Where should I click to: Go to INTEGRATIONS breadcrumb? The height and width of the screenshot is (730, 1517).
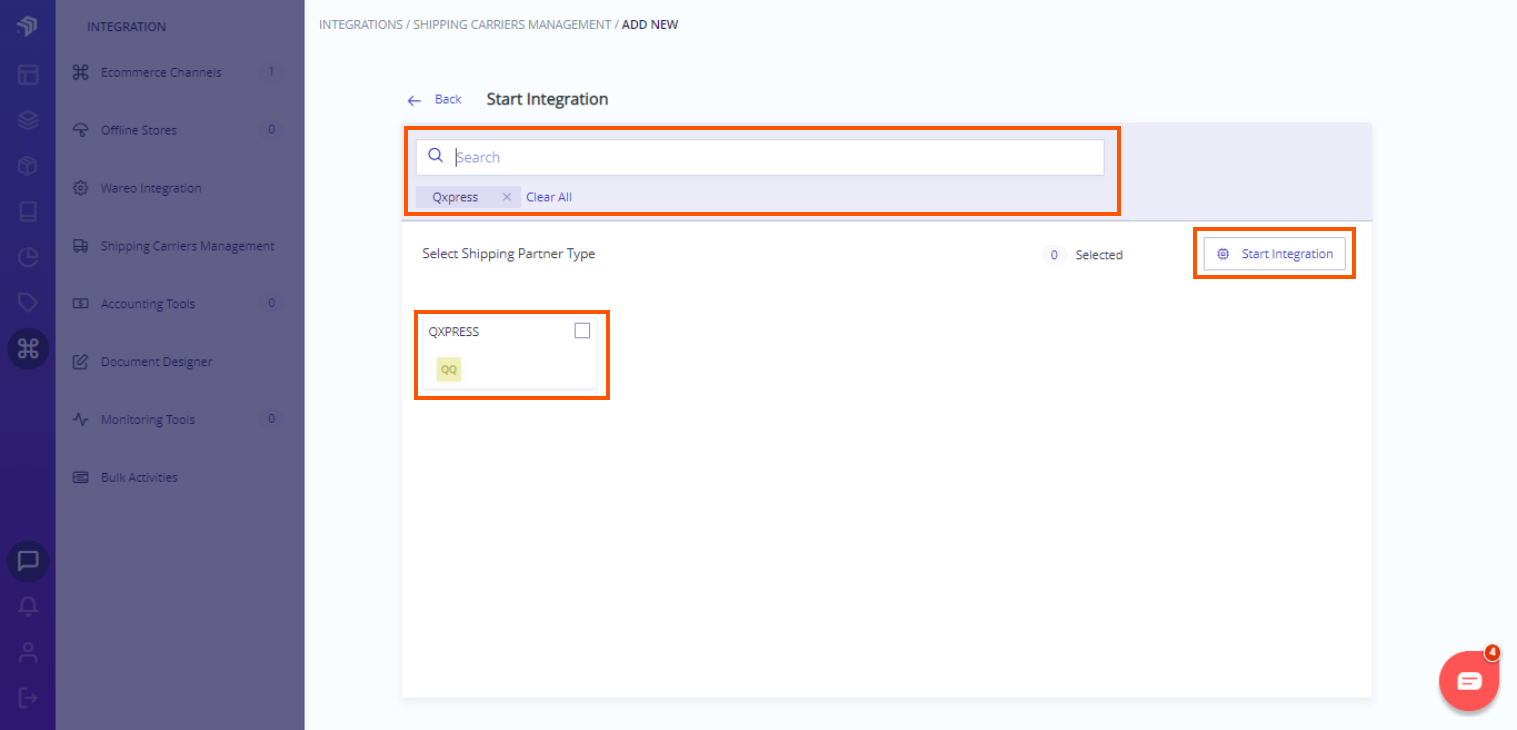[x=361, y=24]
